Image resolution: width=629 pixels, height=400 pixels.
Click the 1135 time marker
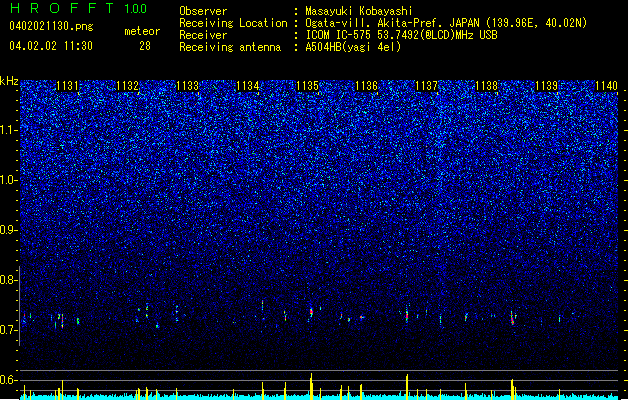point(307,85)
